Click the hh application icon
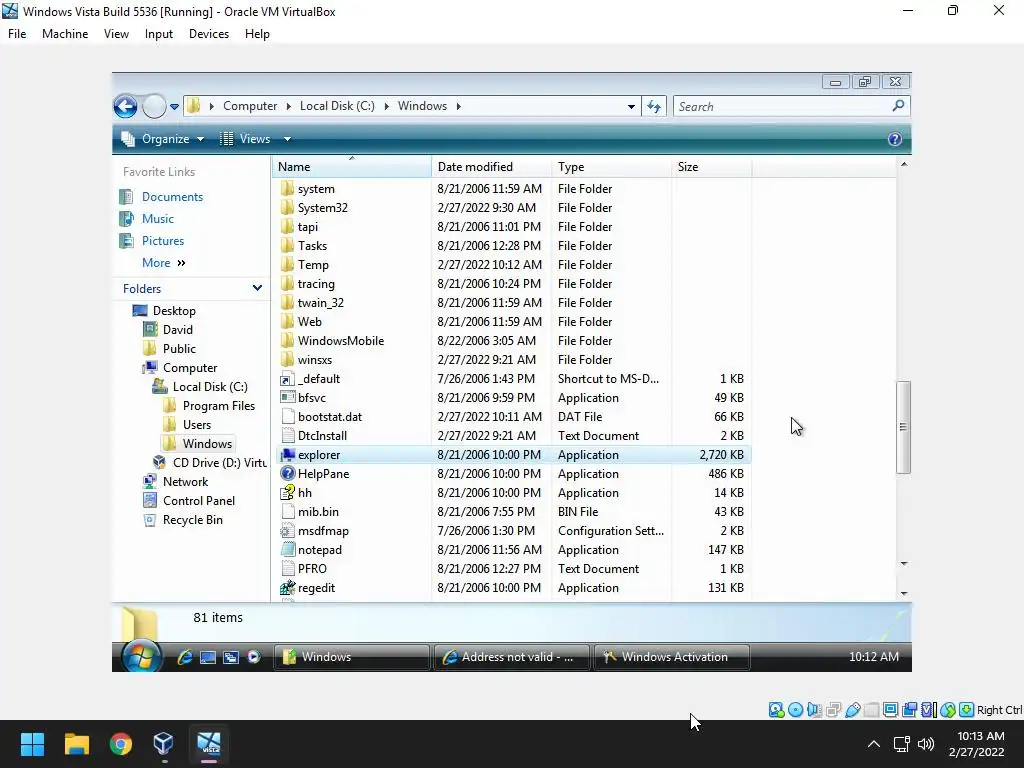 [x=287, y=492]
